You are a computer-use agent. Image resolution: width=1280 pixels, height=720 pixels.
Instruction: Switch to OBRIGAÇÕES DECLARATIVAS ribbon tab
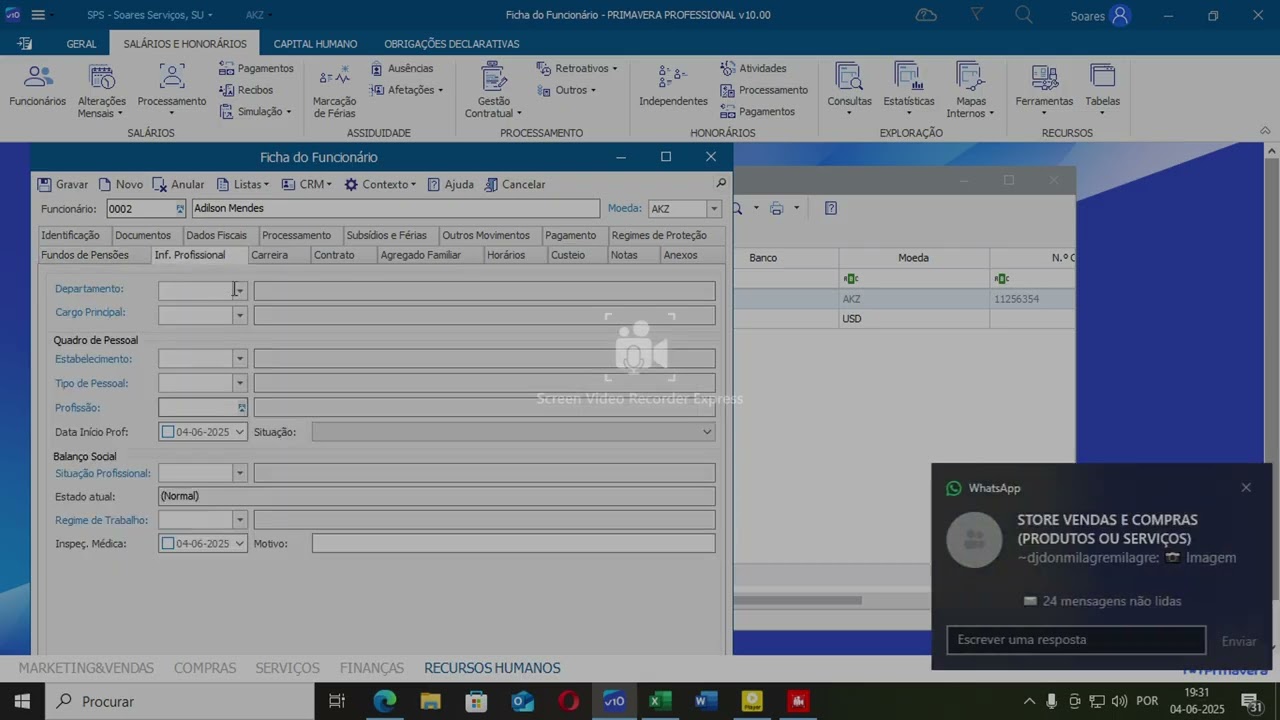coord(452,44)
